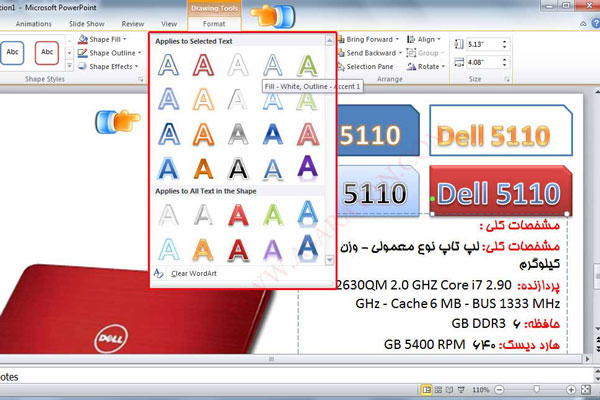Switch to Slide Sorter view
The height and width of the screenshot is (400, 600).
point(438,388)
